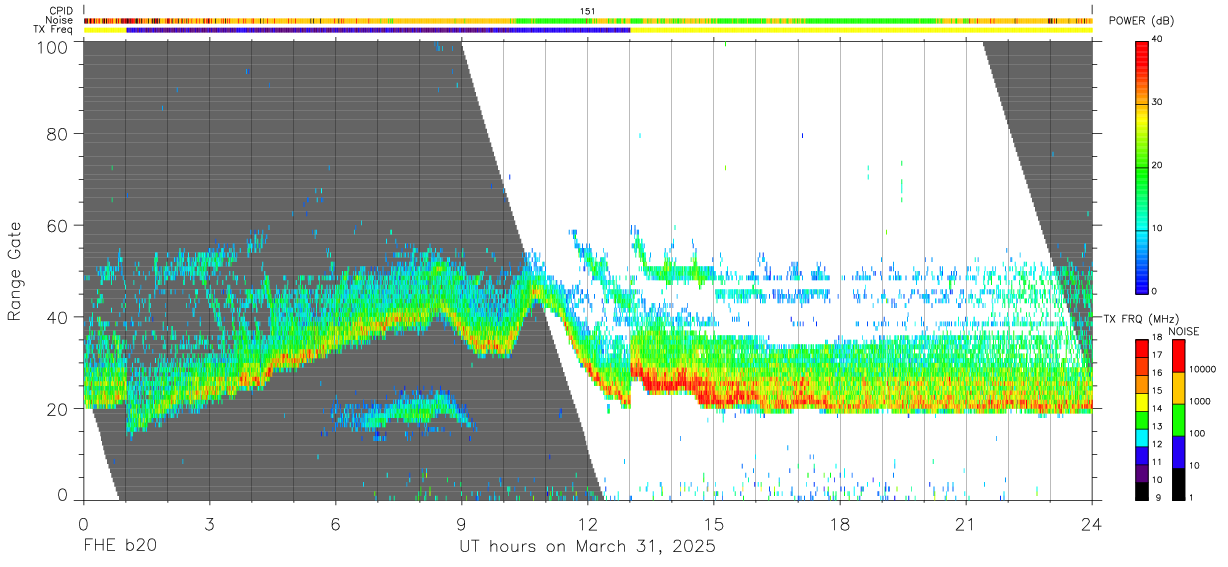Click the '24' UT hour tick label
The height and width of the screenshot is (567, 1228).
pos(1092,524)
